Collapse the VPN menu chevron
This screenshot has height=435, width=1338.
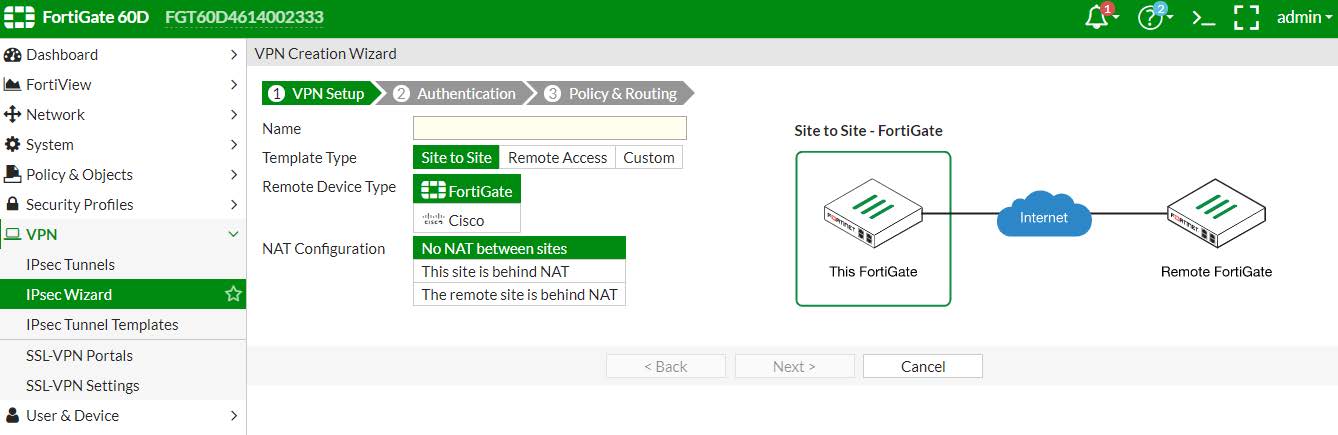234,234
